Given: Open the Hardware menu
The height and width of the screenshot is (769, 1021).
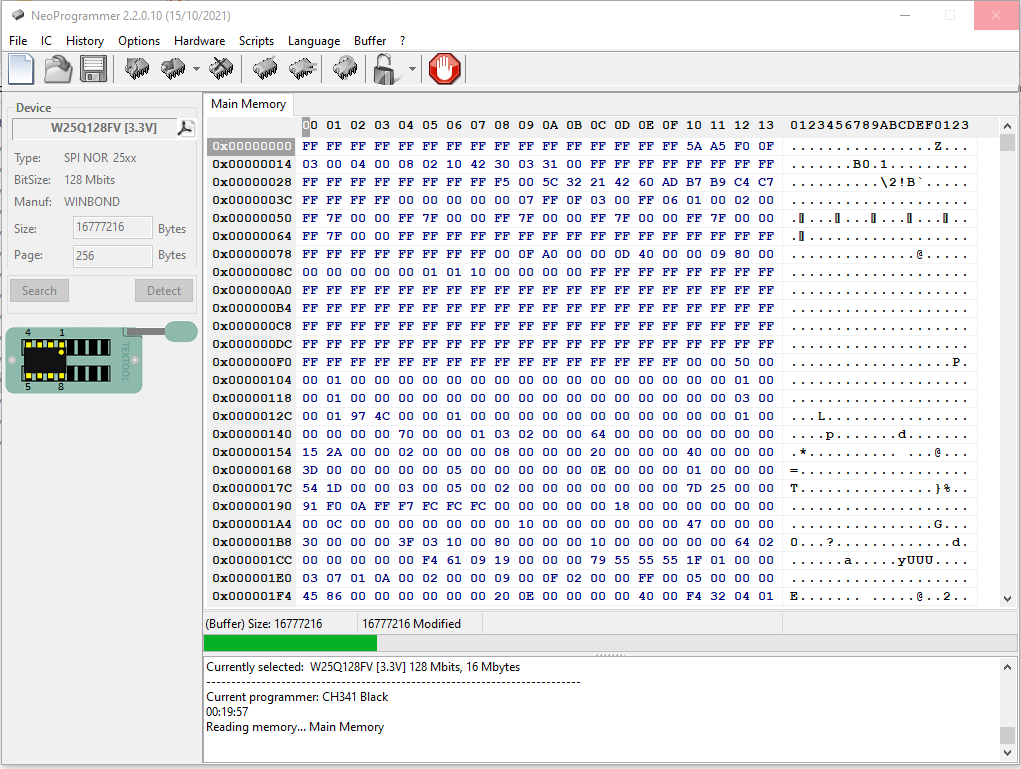Looking at the screenshot, I should coord(199,41).
